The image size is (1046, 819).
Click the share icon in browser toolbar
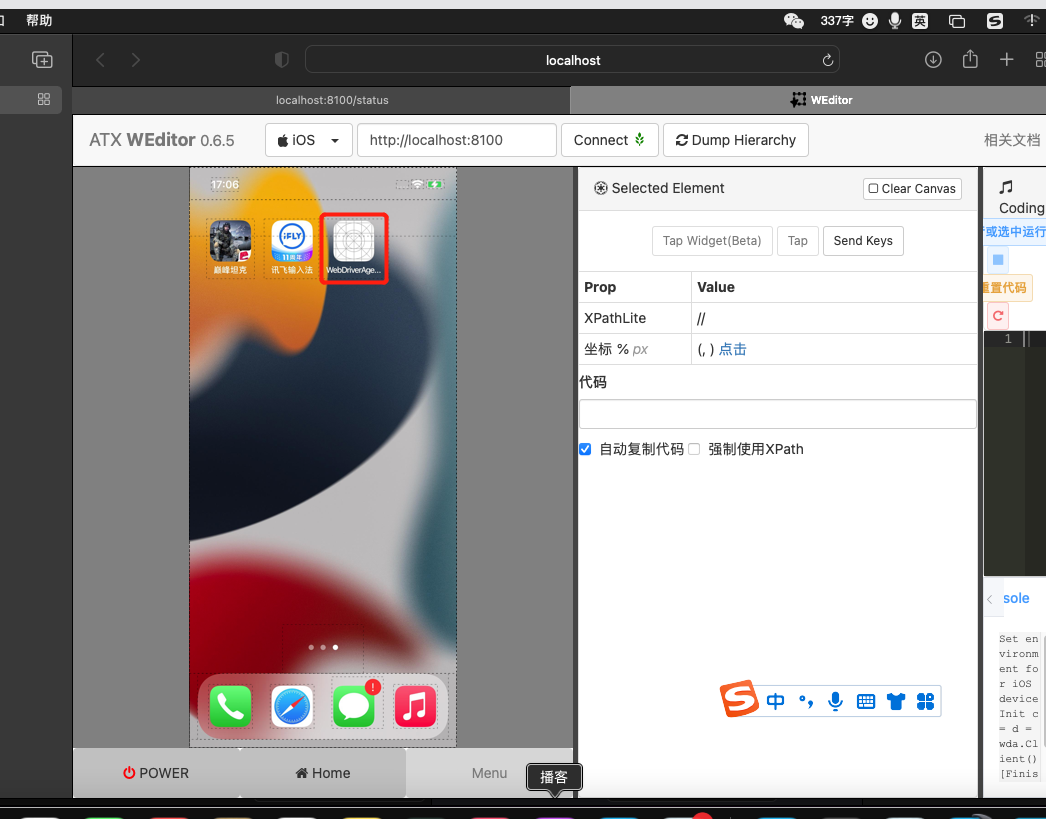969,59
